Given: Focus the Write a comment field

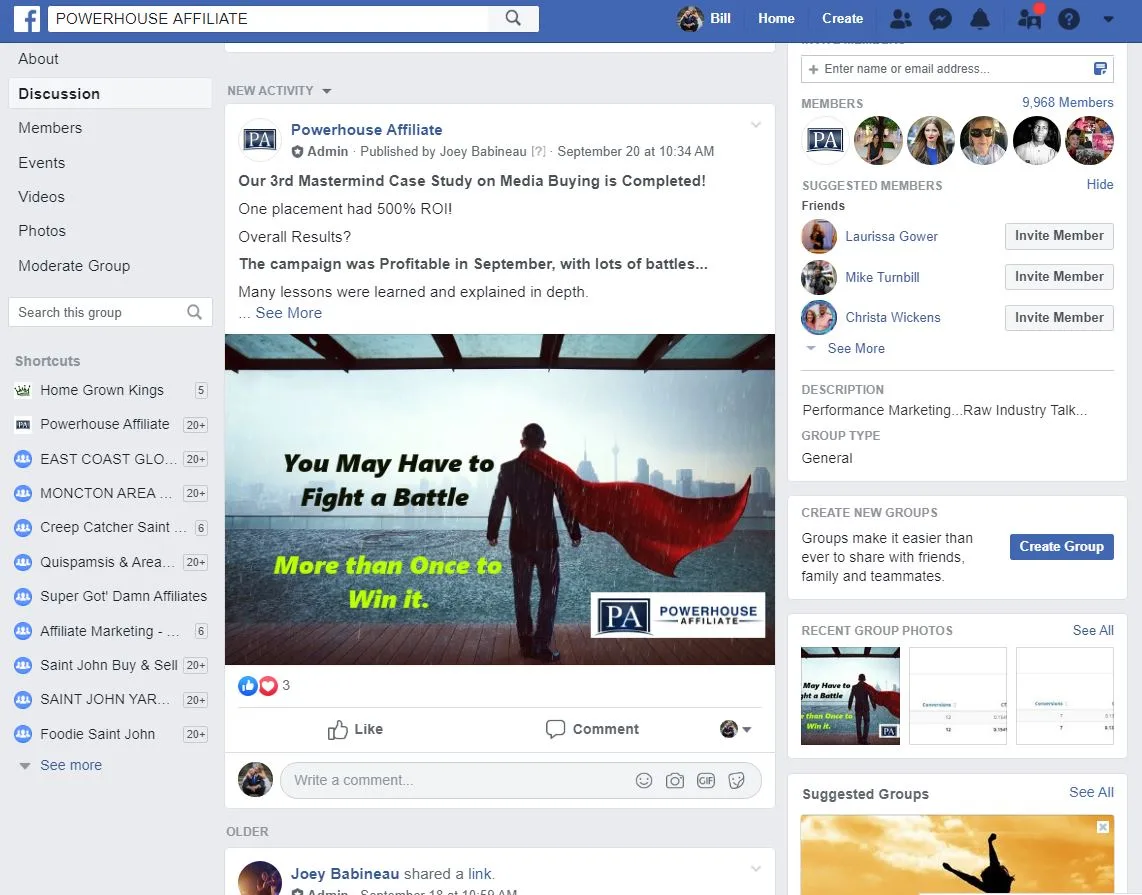Looking at the screenshot, I should coord(521,781).
